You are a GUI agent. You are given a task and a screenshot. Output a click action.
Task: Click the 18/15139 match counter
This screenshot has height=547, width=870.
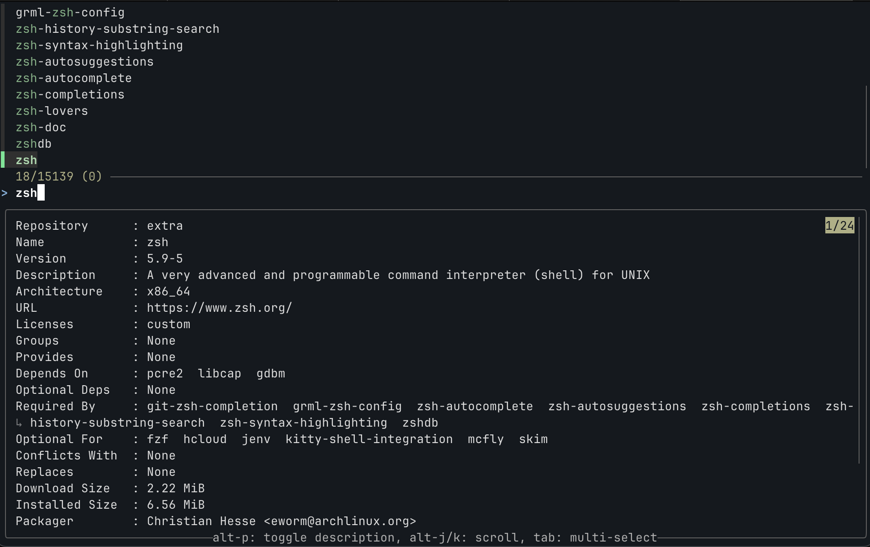coord(58,177)
